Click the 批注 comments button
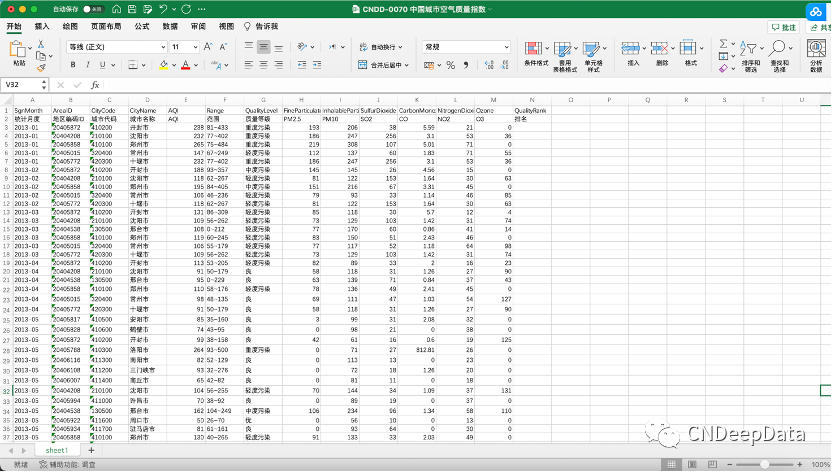The image size is (832, 472). point(784,27)
